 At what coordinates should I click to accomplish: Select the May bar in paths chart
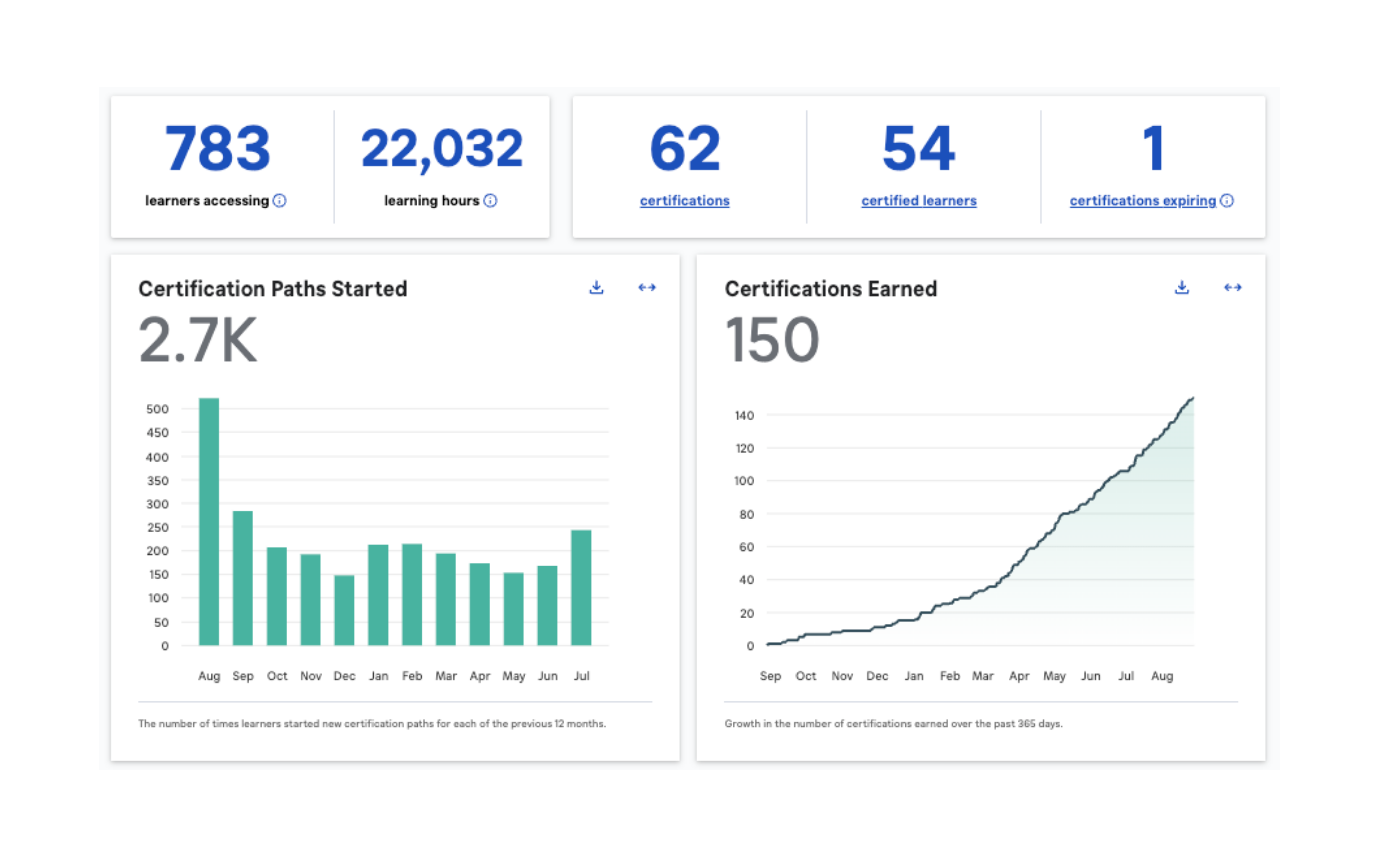514,609
